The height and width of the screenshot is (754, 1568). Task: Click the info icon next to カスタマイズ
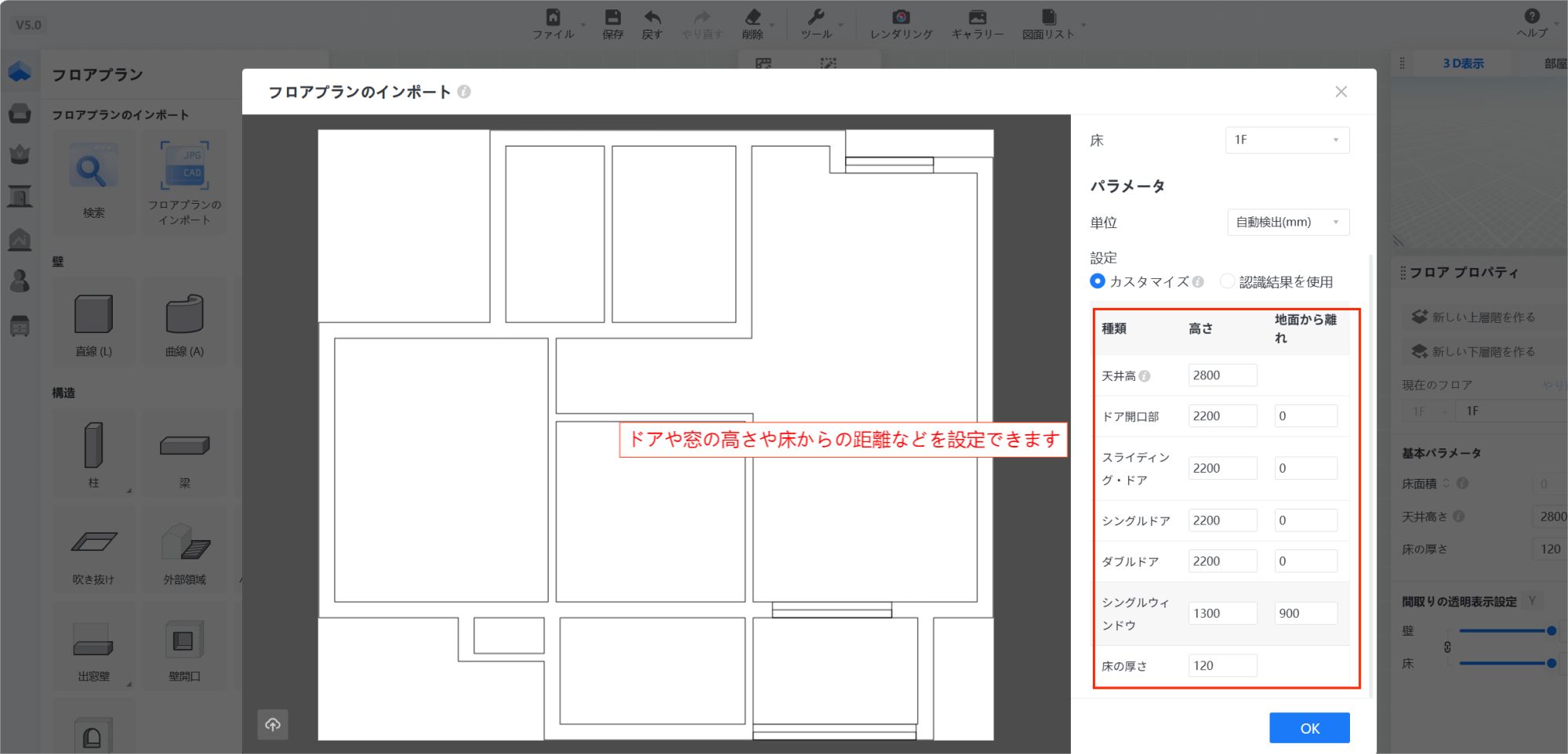[1198, 282]
